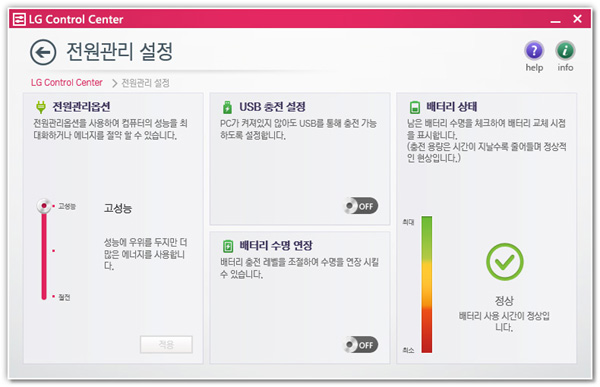Click the battery health color gauge bar

[427, 284]
